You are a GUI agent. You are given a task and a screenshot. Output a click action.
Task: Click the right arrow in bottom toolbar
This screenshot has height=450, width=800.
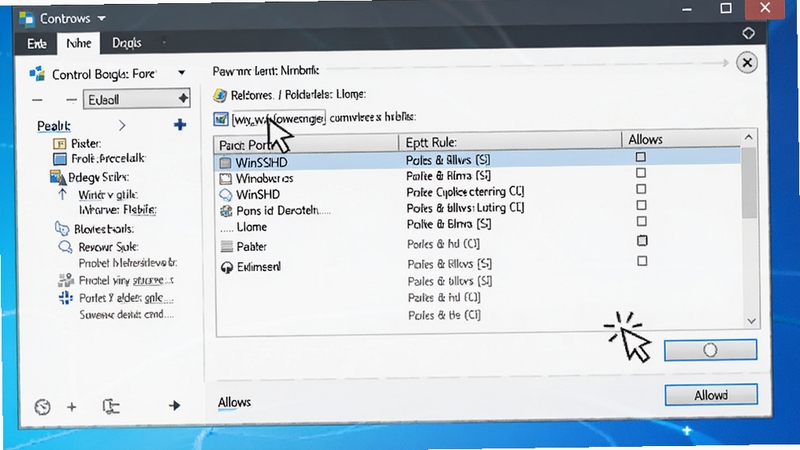(174, 406)
